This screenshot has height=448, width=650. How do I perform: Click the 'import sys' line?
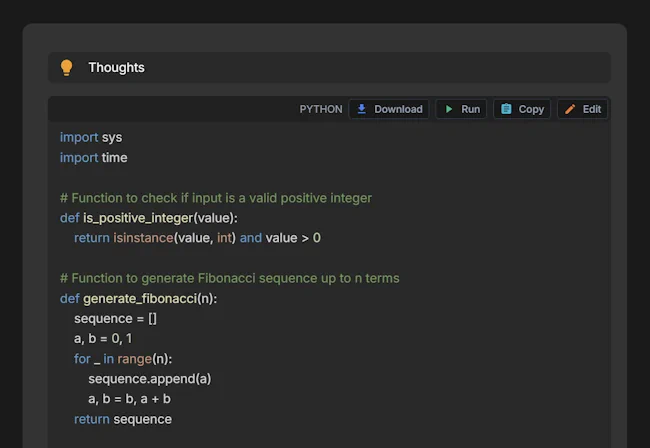(x=91, y=137)
